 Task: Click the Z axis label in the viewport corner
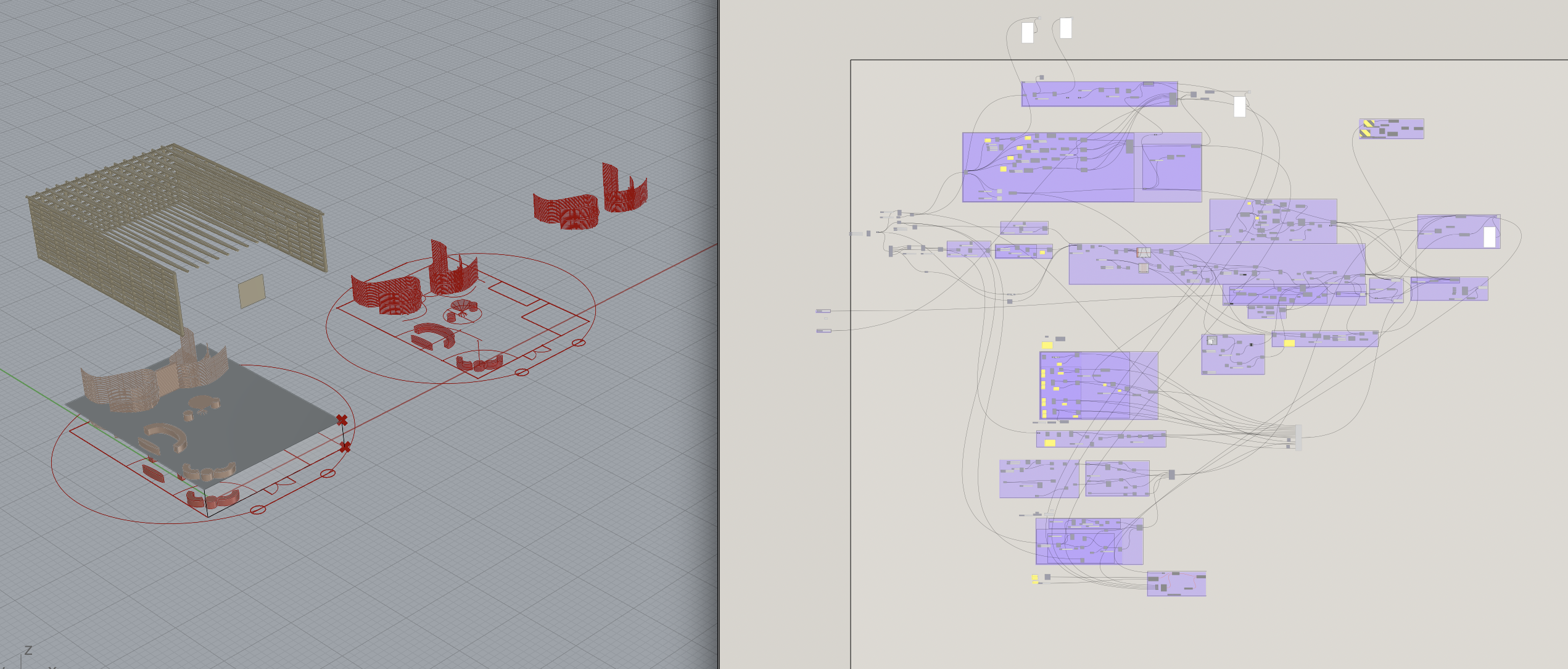pyautogui.click(x=28, y=650)
